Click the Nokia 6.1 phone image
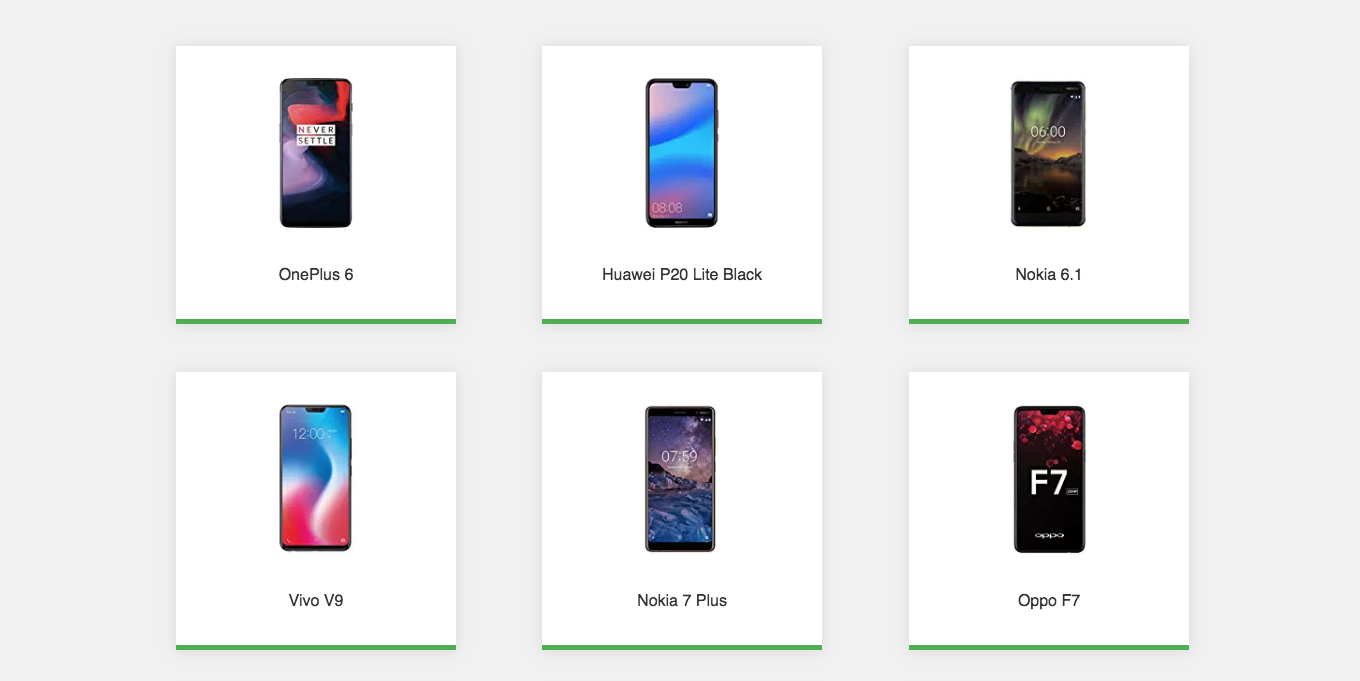The image size is (1360, 681). click(x=1048, y=153)
